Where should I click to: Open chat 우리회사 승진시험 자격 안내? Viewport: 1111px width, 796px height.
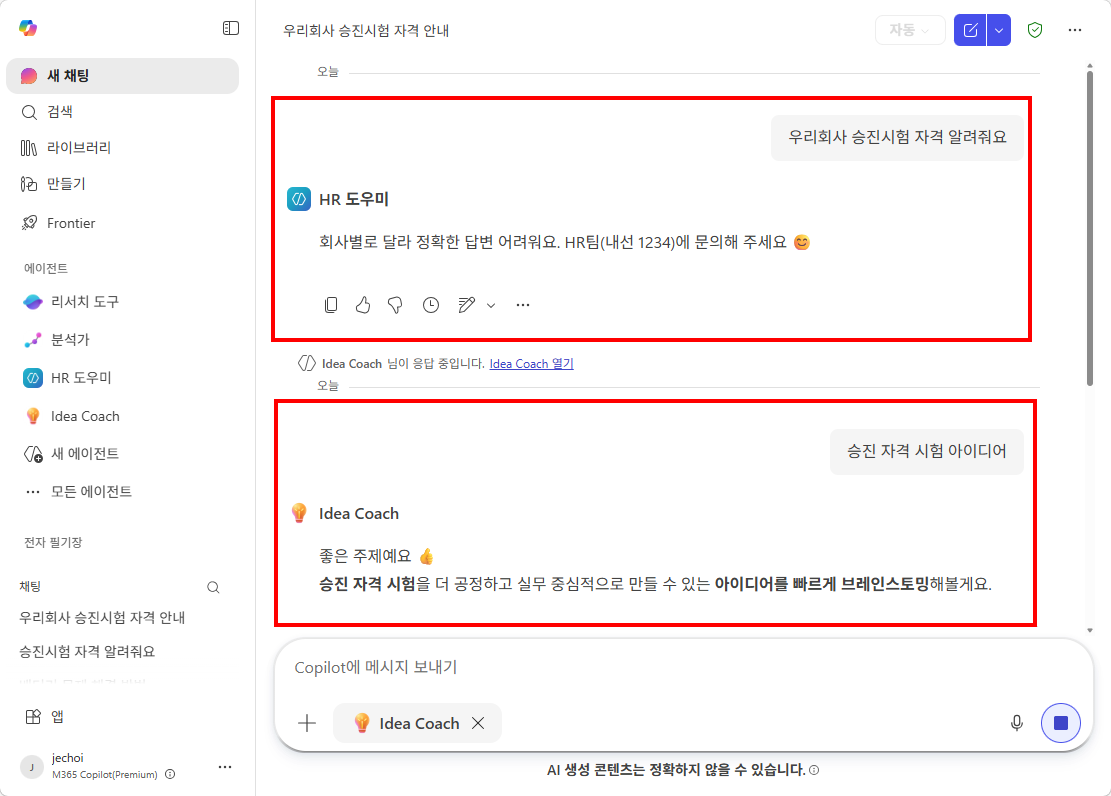pyautogui.click(x=102, y=618)
